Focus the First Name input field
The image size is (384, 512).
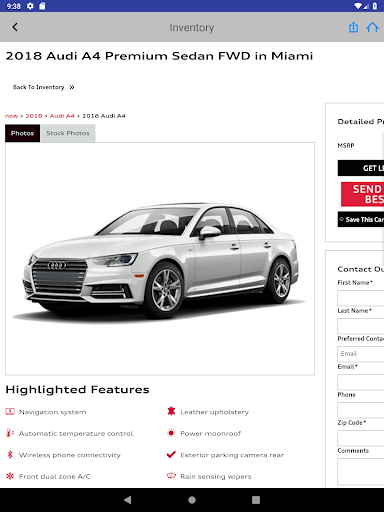[x=361, y=298]
